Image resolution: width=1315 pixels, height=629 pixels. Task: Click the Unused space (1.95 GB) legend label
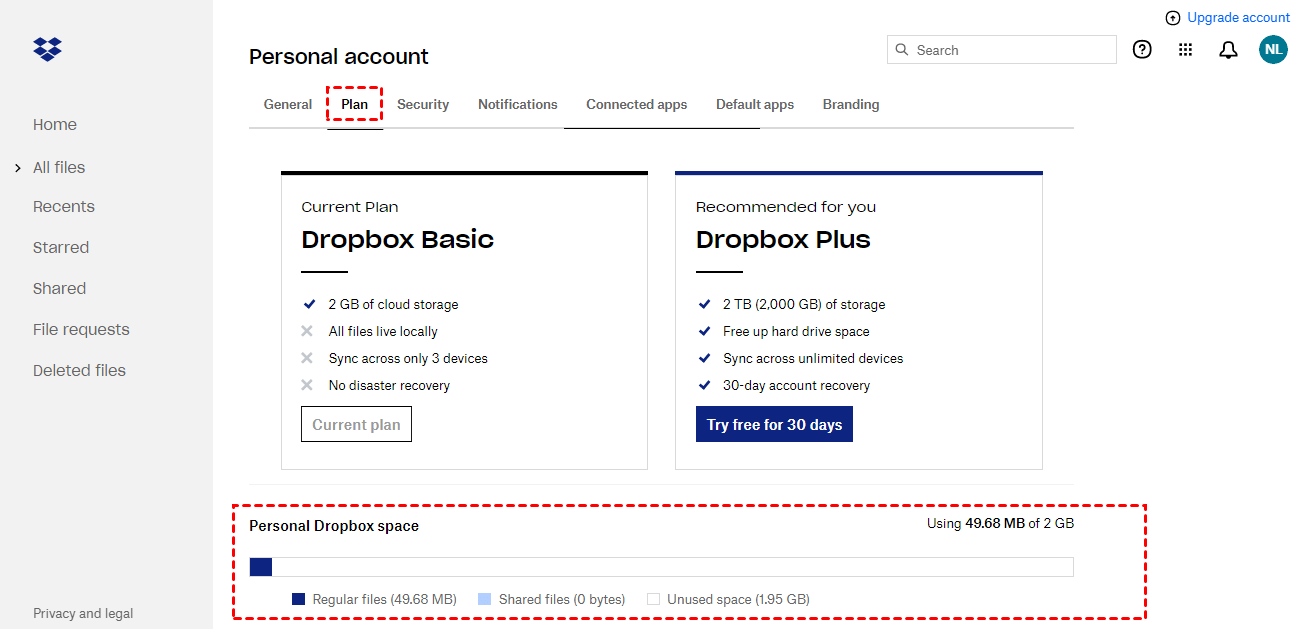739,600
